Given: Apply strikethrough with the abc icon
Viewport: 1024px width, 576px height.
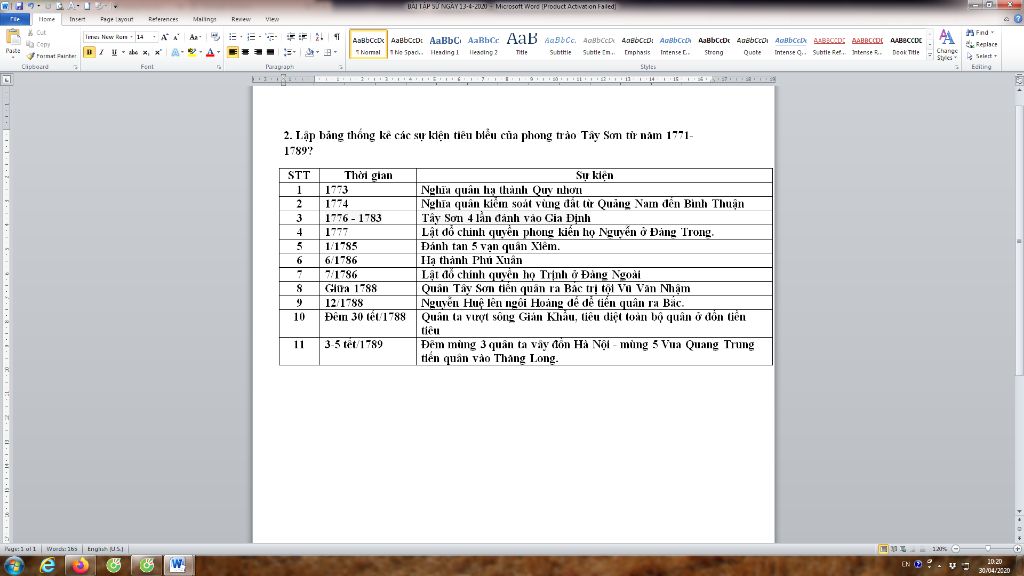Looking at the screenshot, I should tap(133, 52).
